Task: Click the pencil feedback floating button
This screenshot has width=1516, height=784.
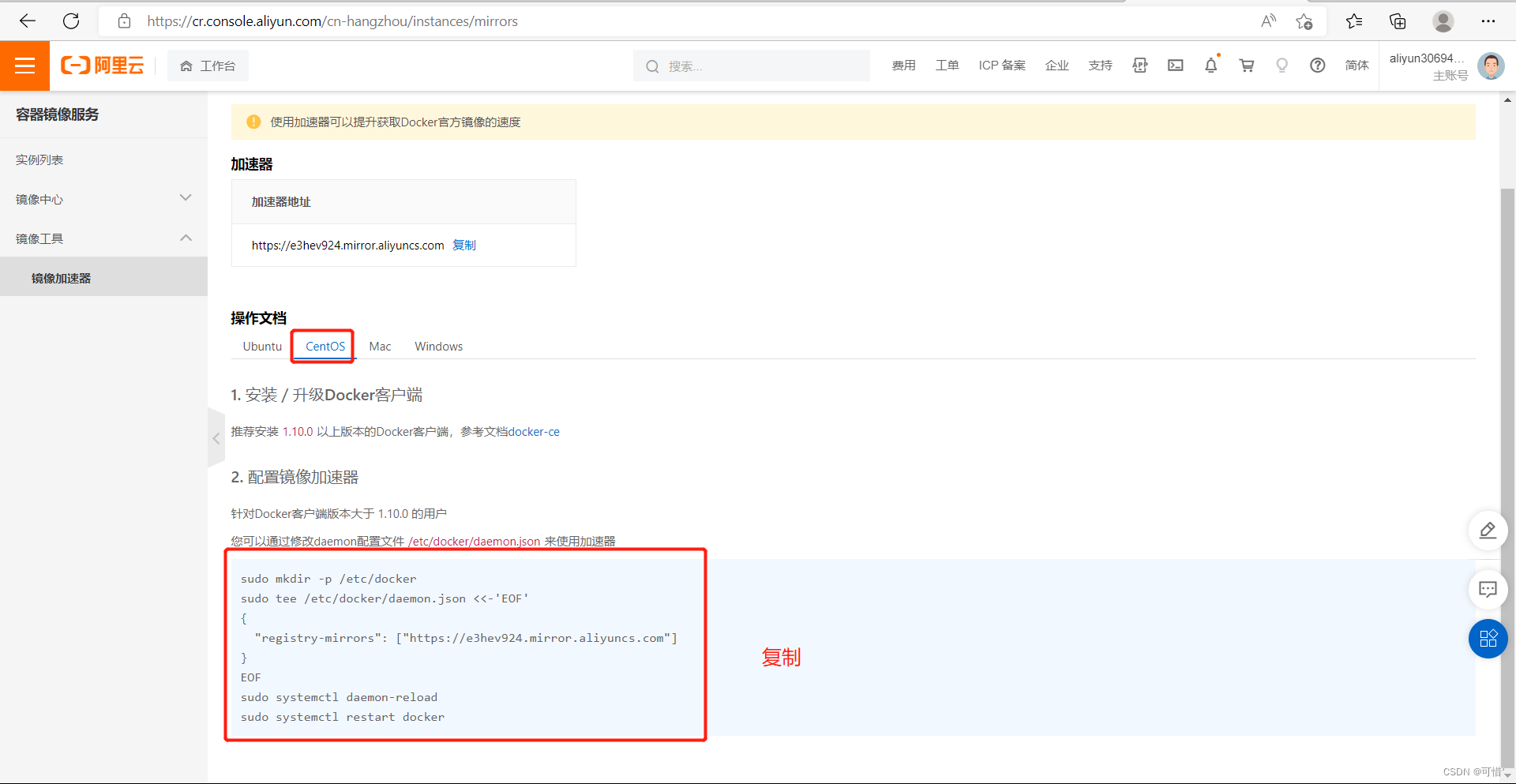Action: (1488, 531)
